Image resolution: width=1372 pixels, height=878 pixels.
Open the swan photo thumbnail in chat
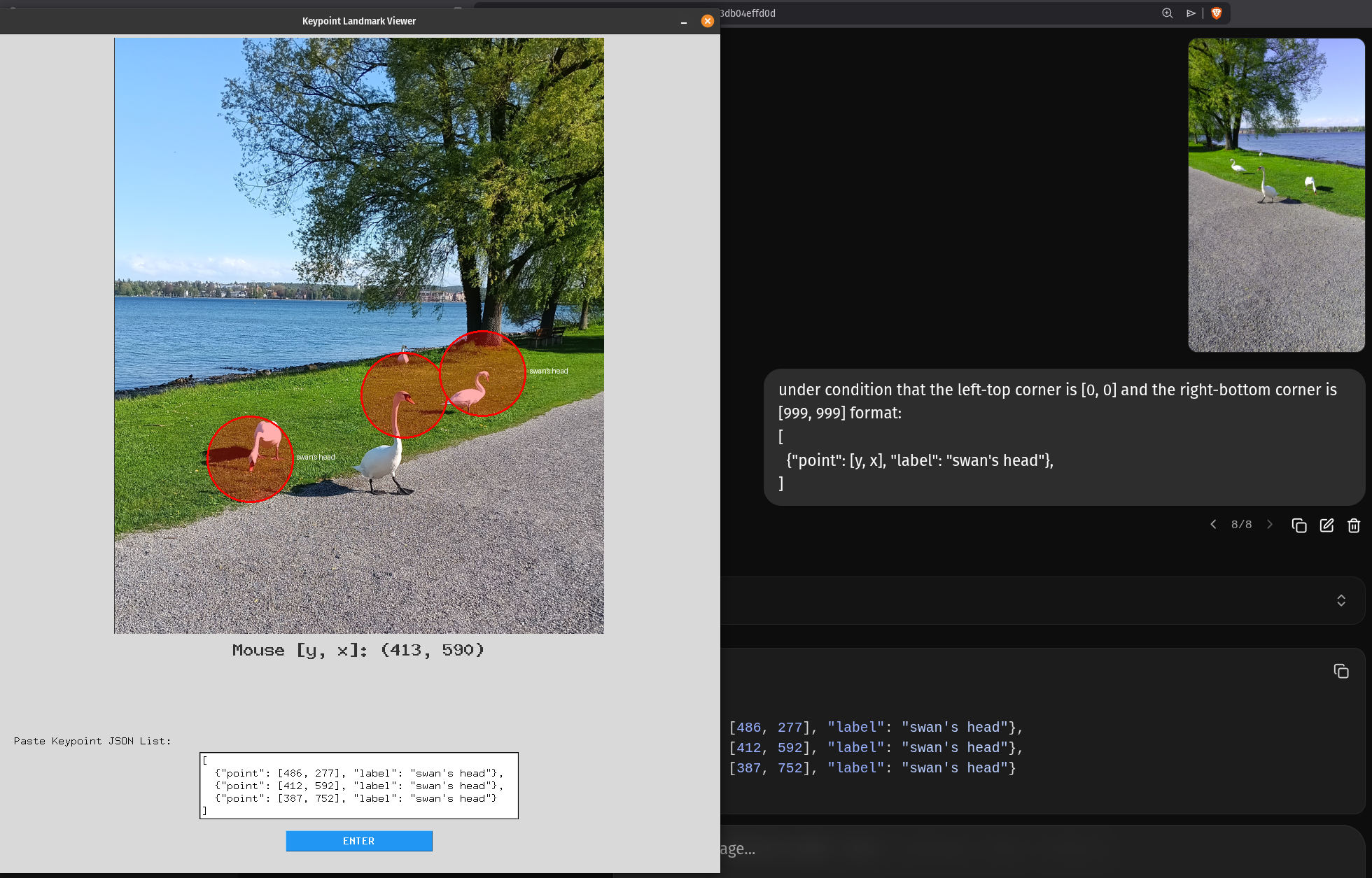coord(1275,195)
